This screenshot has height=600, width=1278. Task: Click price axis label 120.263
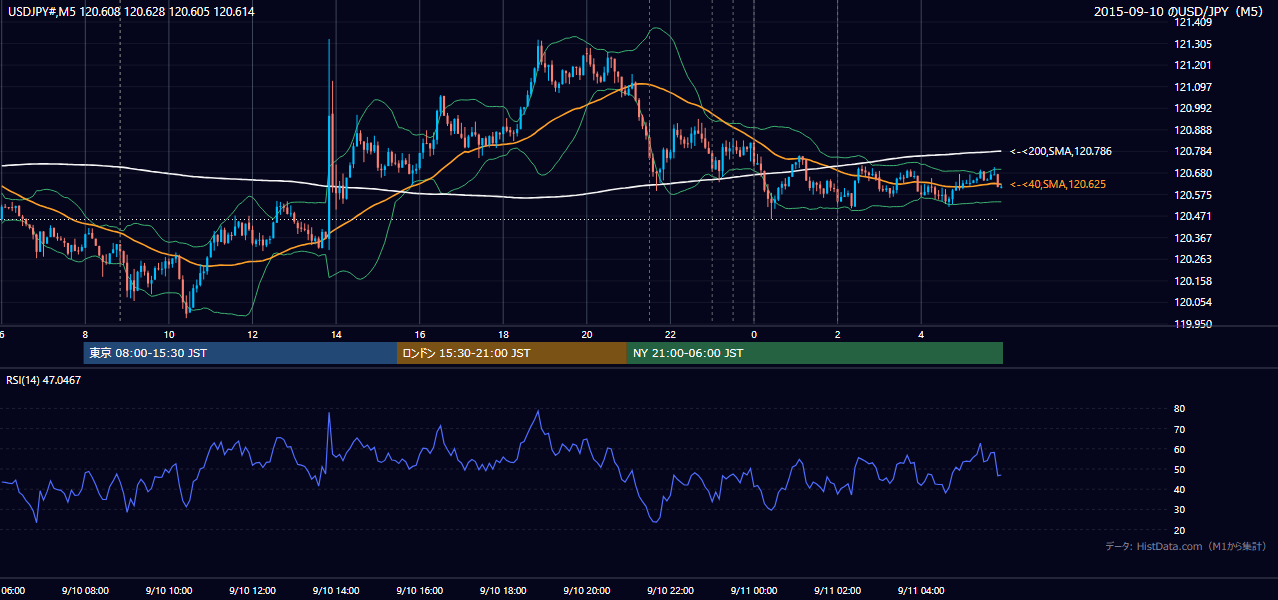1195,259
